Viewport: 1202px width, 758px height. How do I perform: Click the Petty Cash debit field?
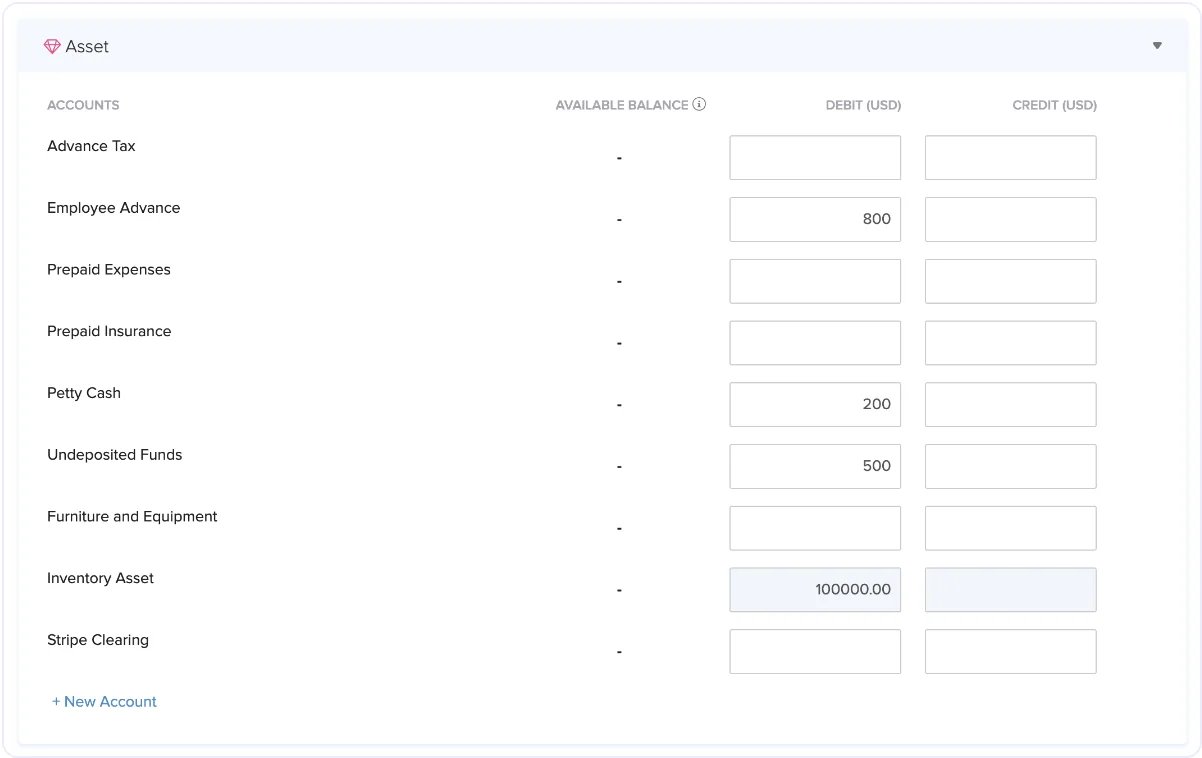click(815, 404)
